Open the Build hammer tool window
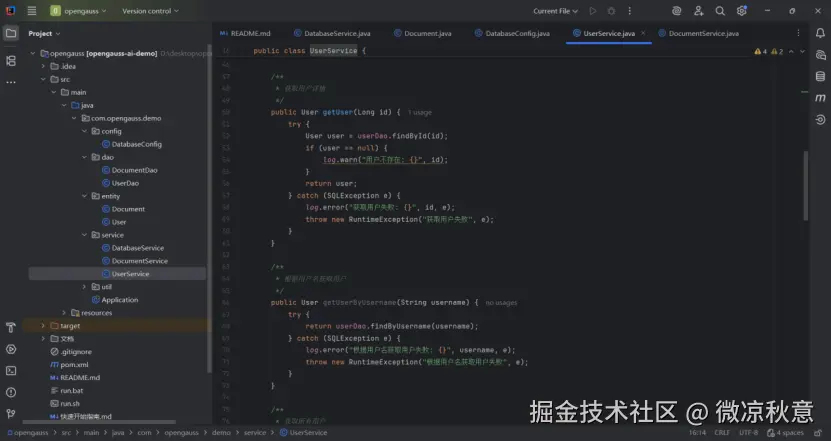831x442 pixels. point(11,327)
